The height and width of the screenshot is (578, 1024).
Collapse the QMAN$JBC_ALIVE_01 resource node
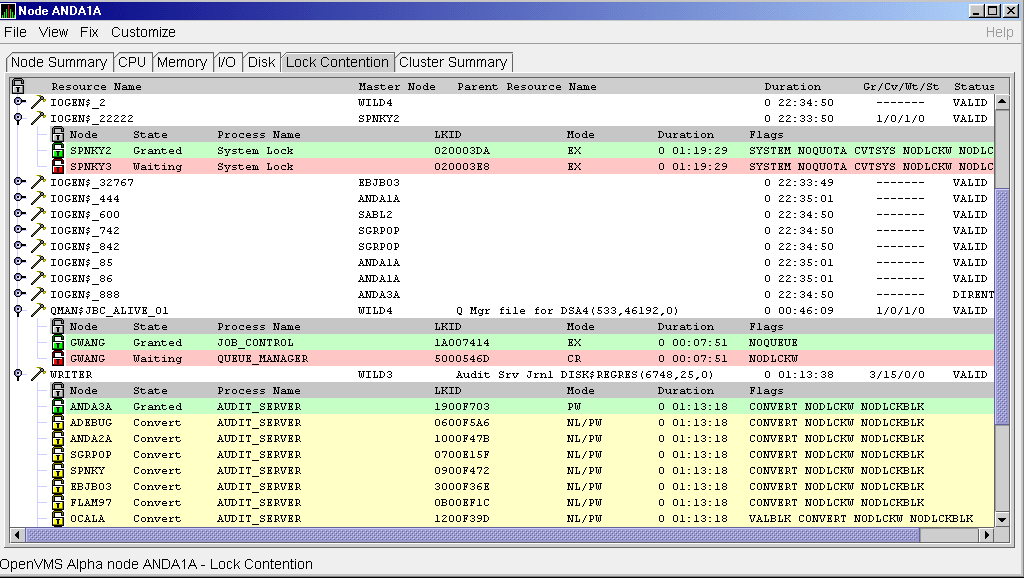pyautogui.click(x=19, y=311)
